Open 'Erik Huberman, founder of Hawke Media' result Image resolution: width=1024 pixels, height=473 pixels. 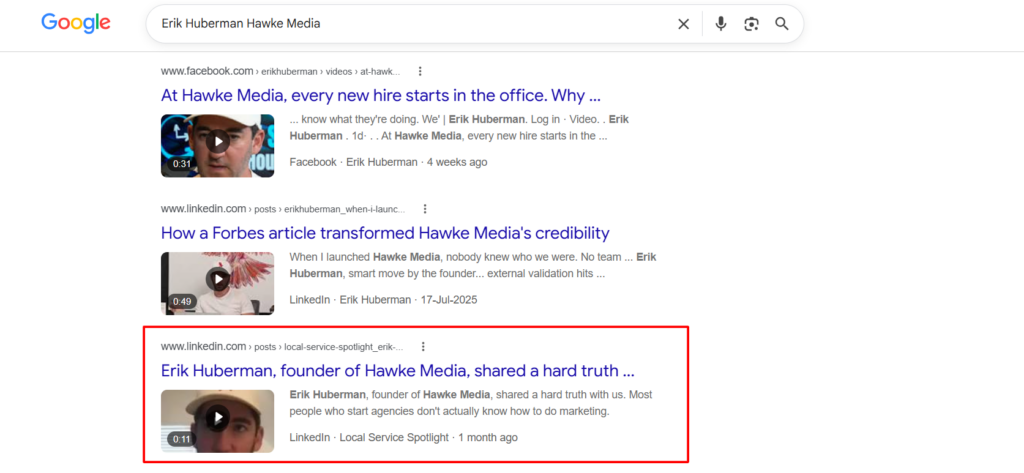click(x=398, y=370)
